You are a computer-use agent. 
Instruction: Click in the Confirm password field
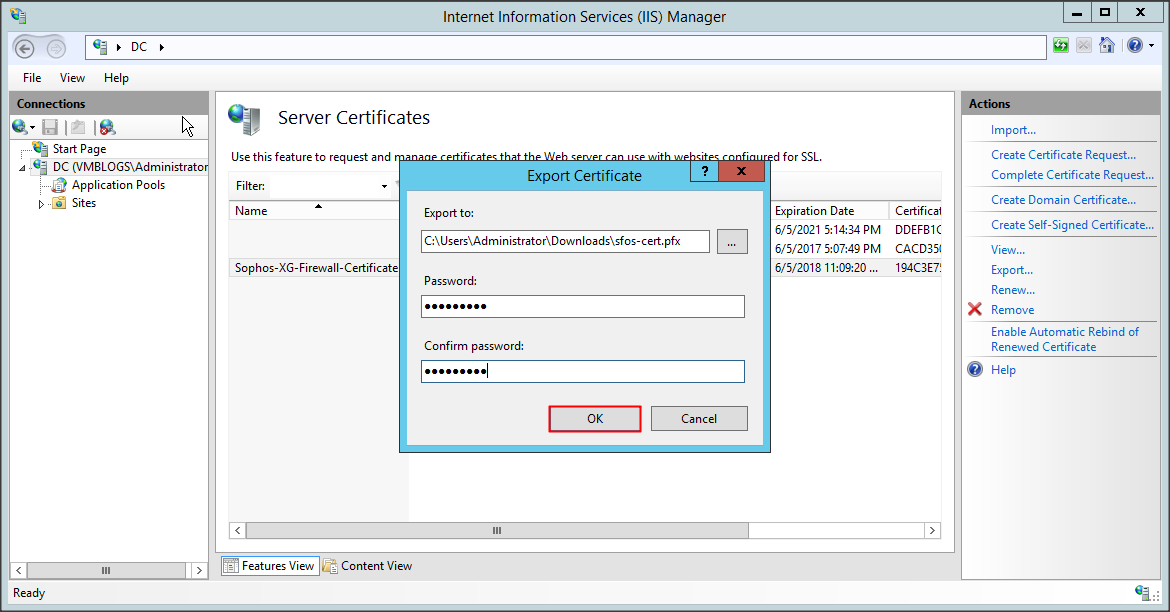(582, 371)
